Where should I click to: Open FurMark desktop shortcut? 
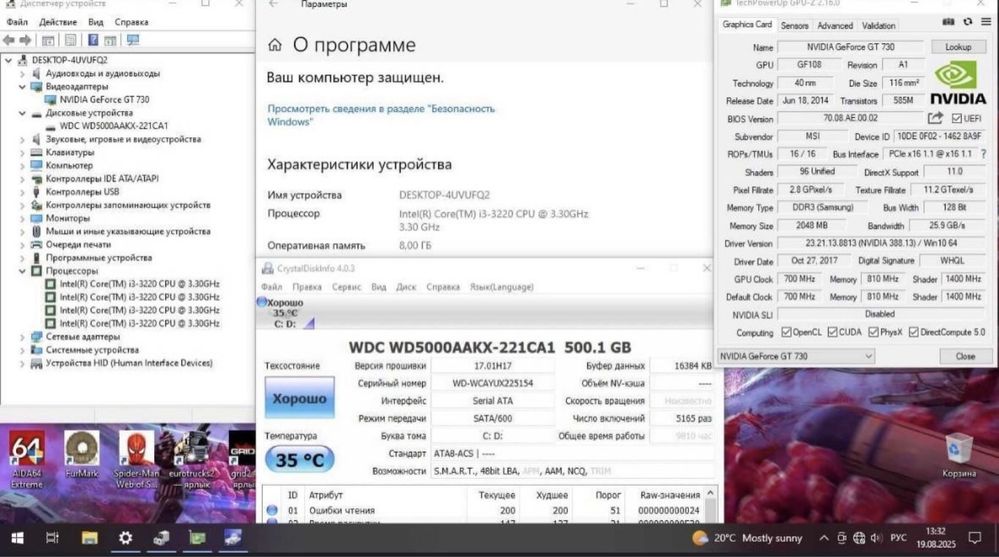82,454
